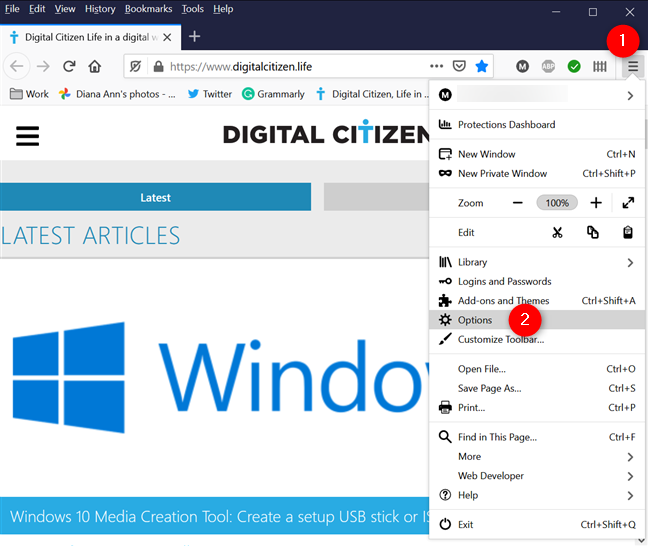
Task: Choose New Window
Action: point(537,154)
